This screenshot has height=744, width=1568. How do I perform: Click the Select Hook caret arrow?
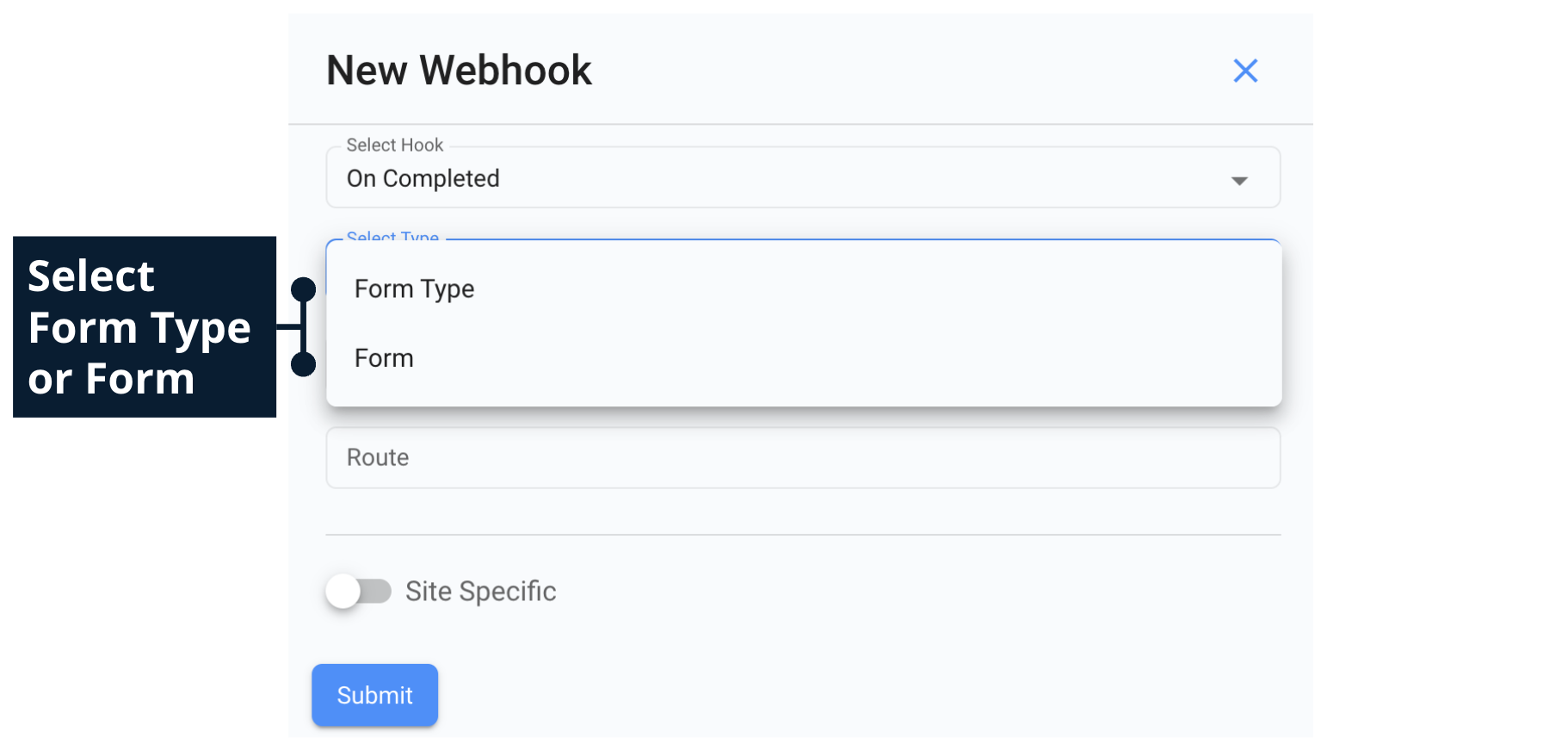pyautogui.click(x=1239, y=180)
